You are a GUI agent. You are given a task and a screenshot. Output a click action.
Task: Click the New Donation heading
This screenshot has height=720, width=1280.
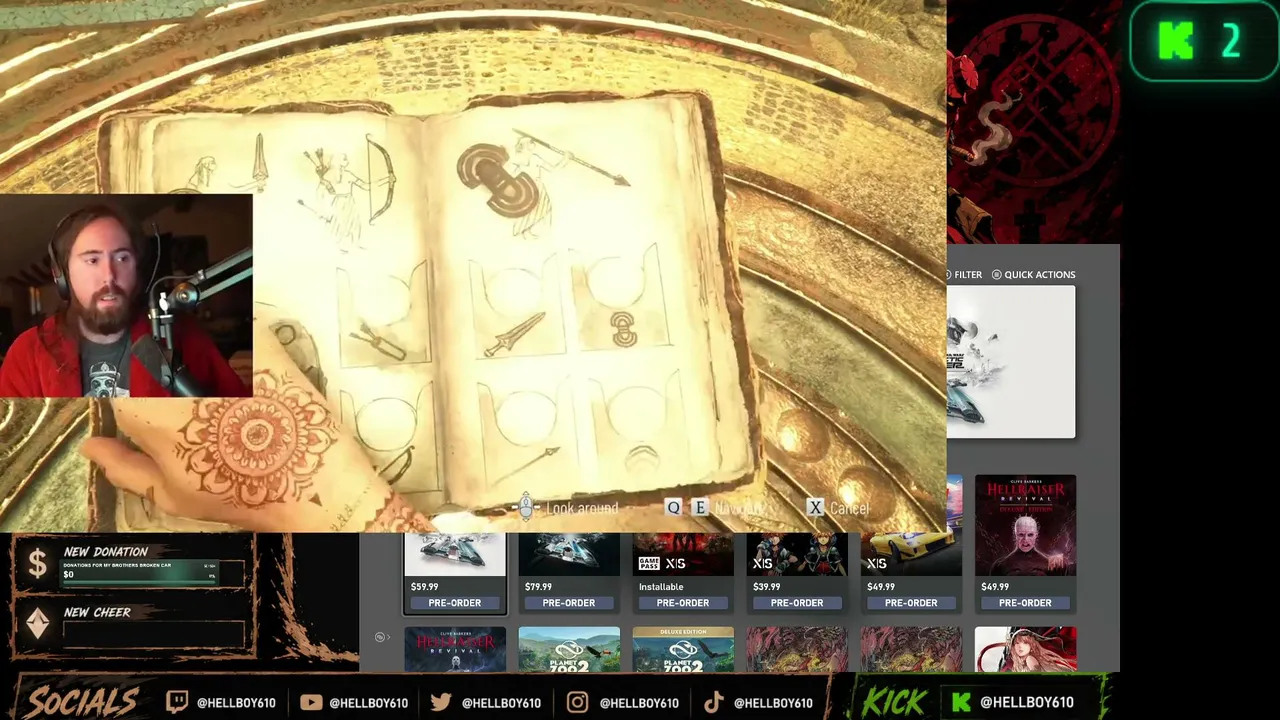106,552
